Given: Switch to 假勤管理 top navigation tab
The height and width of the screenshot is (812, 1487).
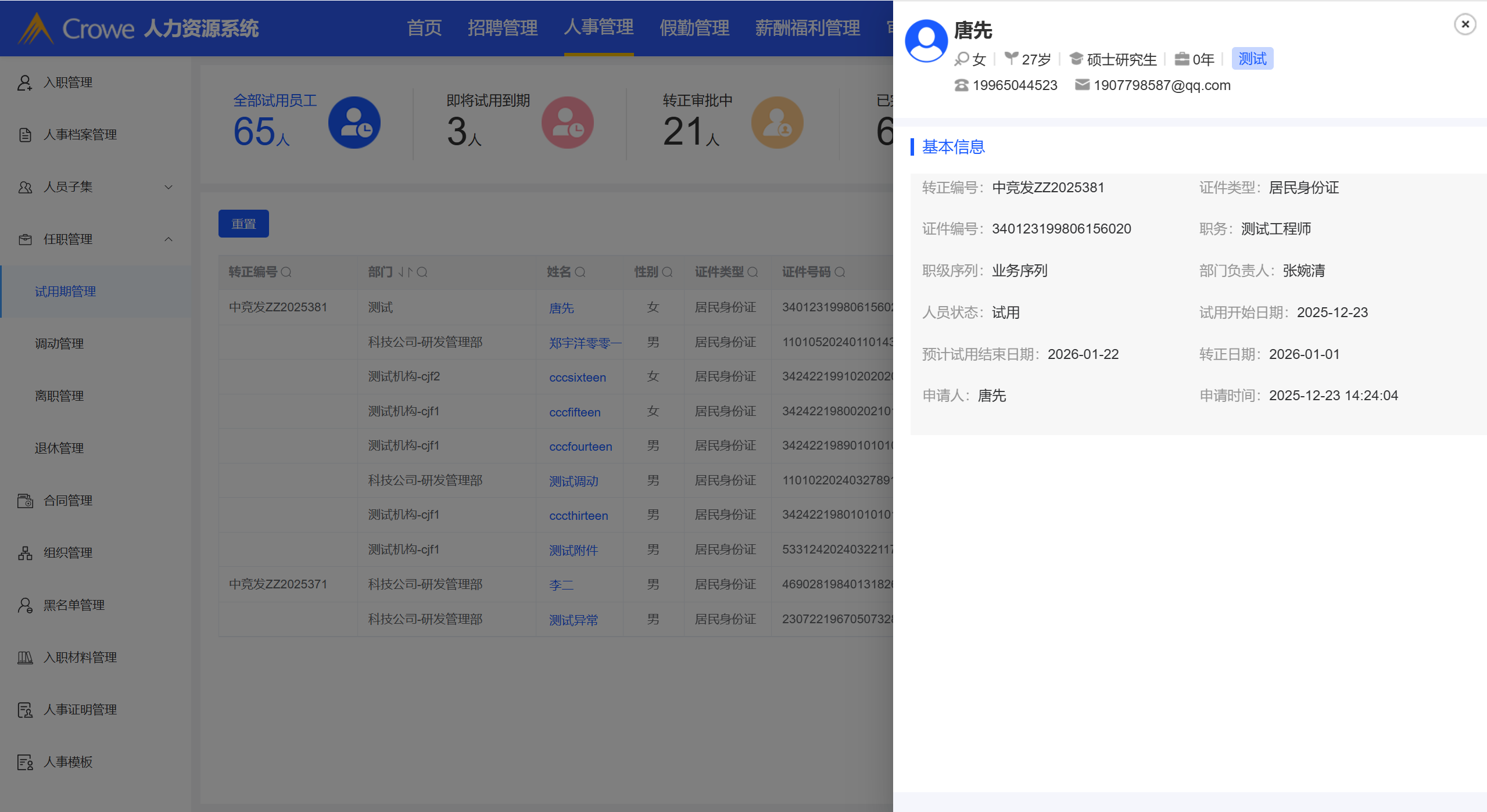Looking at the screenshot, I should 694,27.
